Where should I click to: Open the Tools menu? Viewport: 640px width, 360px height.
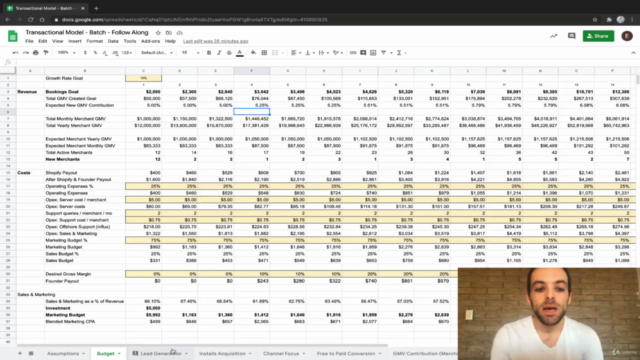pos(130,41)
